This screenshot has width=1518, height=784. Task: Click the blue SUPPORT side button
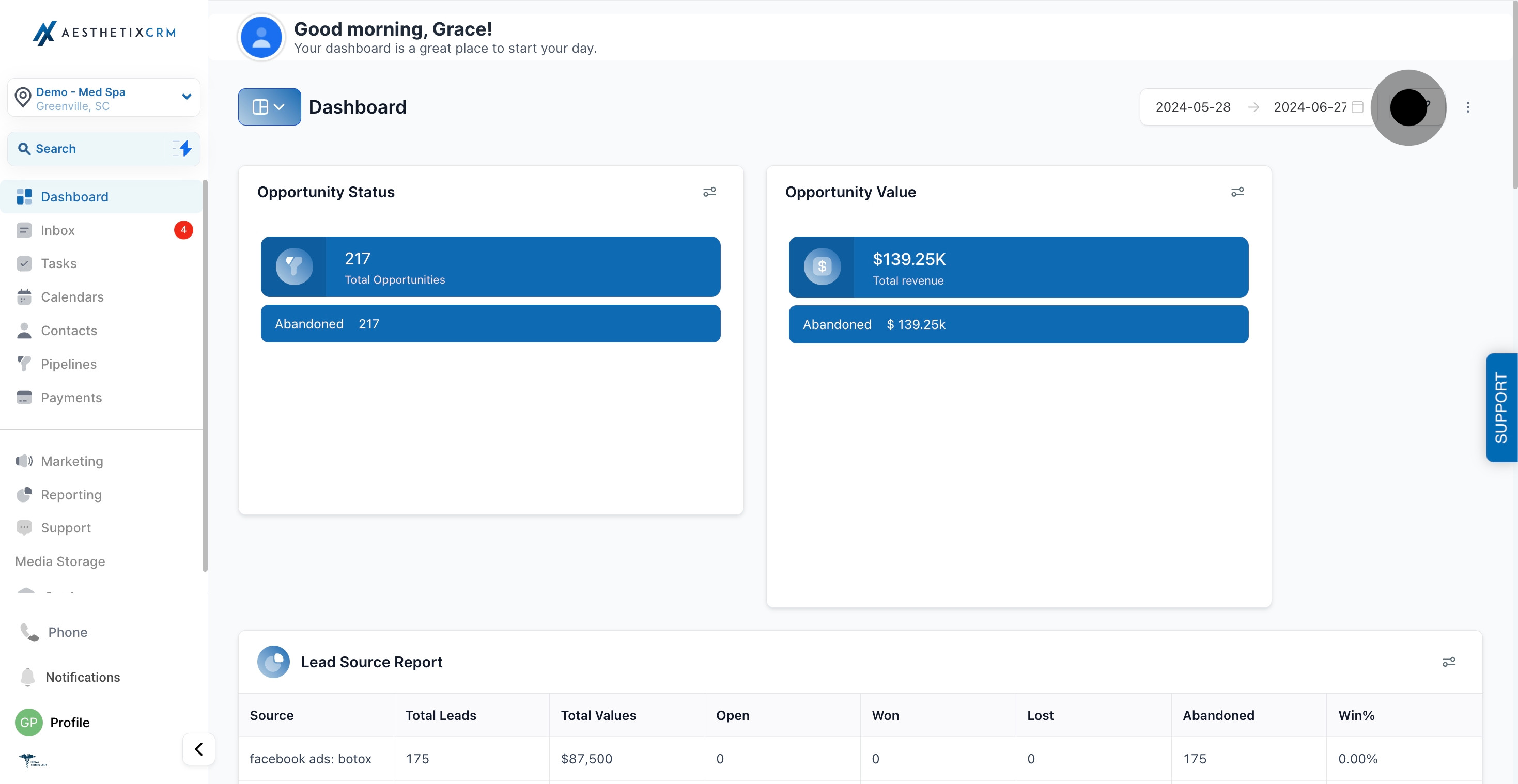(x=1501, y=407)
